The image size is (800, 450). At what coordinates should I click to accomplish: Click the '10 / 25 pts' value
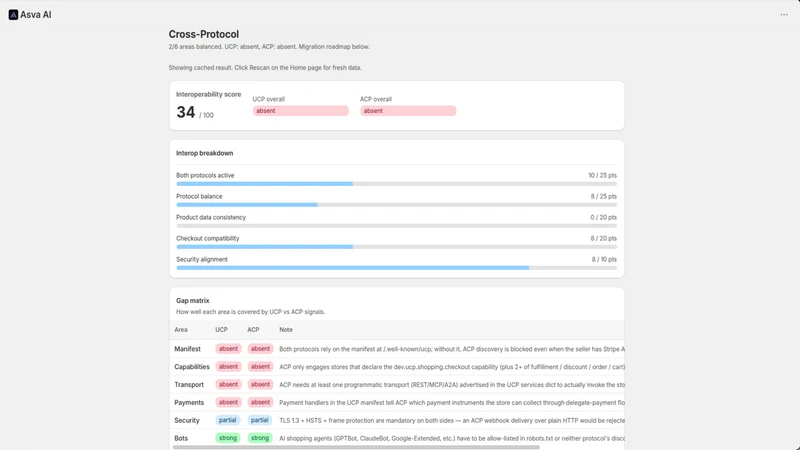(x=602, y=175)
